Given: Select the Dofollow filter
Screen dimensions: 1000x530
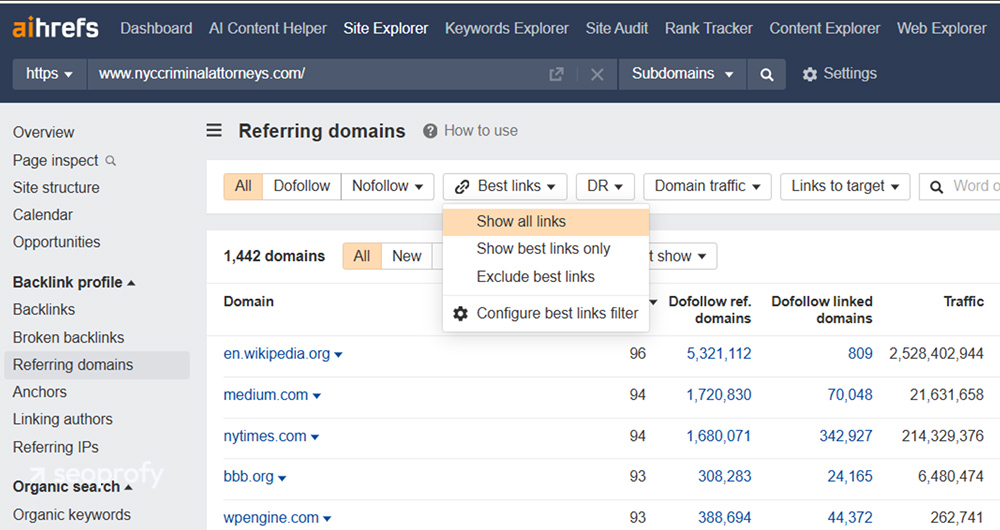Looking at the screenshot, I should pos(302,186).
